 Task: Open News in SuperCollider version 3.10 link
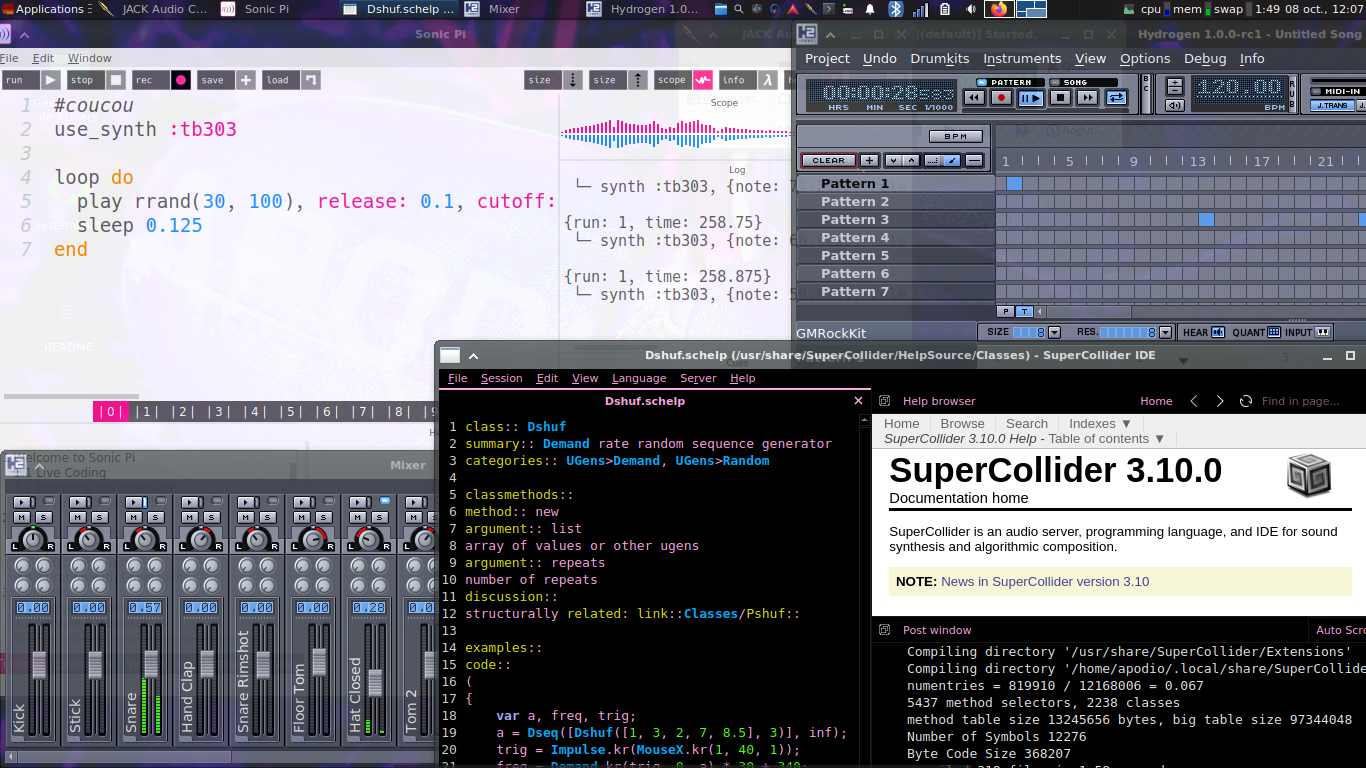1044,581
